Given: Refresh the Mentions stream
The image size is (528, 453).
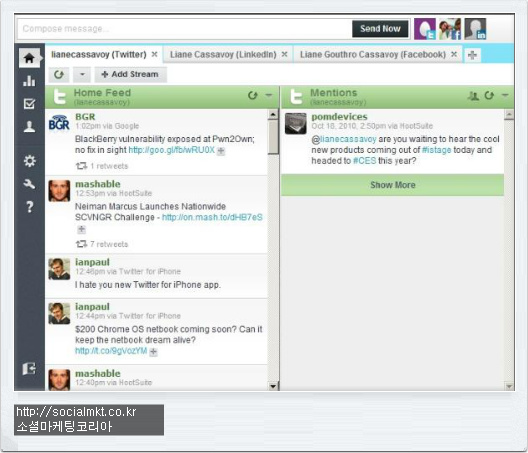Looking at the screenshot, I should click(489, 96).
